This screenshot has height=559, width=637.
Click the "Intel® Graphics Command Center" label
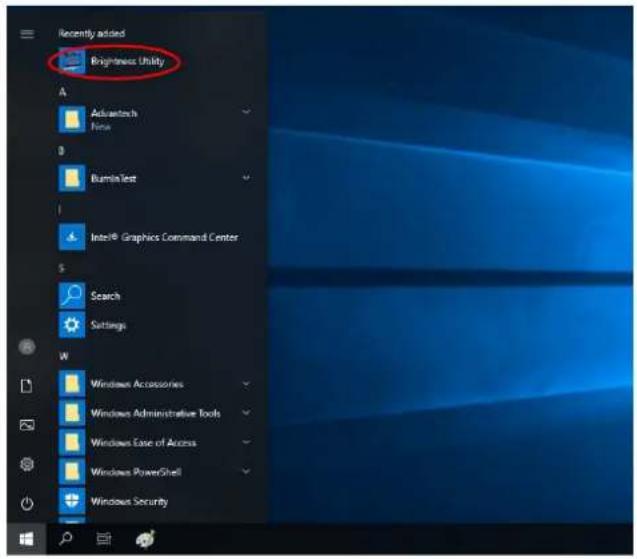coord(164,237)
